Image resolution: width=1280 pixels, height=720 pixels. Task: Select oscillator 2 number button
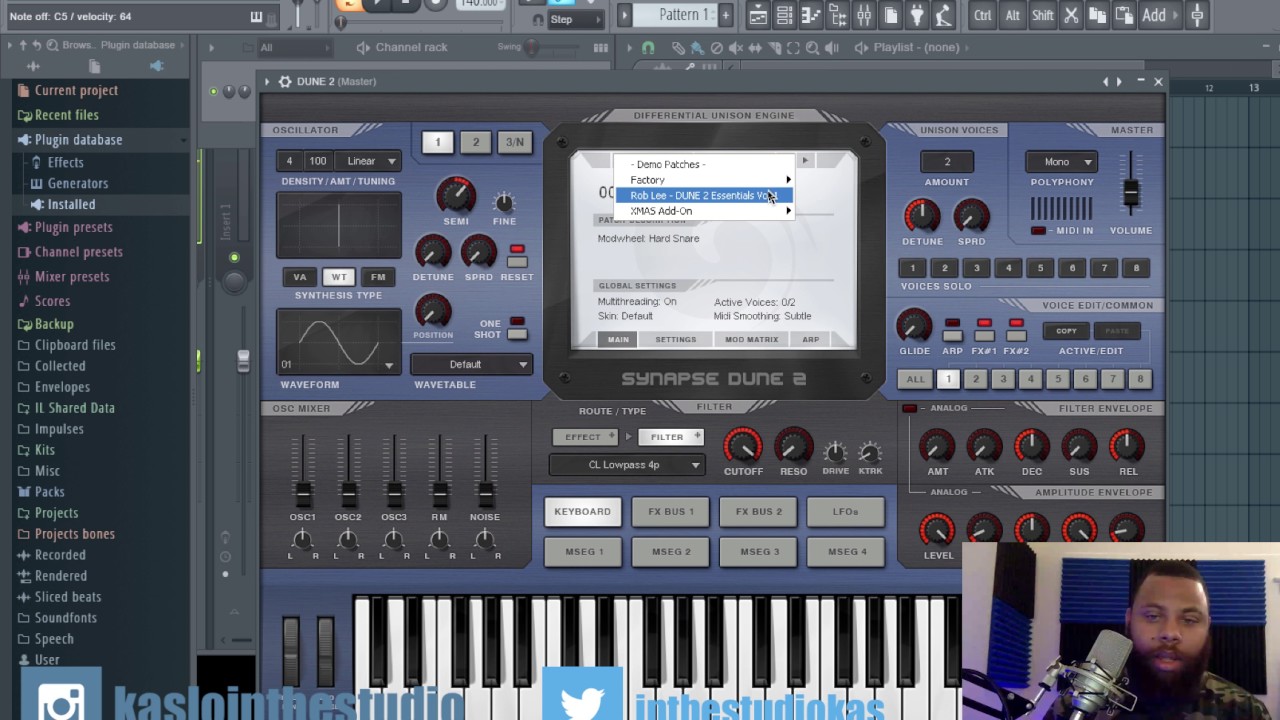[x=476, y=143]
